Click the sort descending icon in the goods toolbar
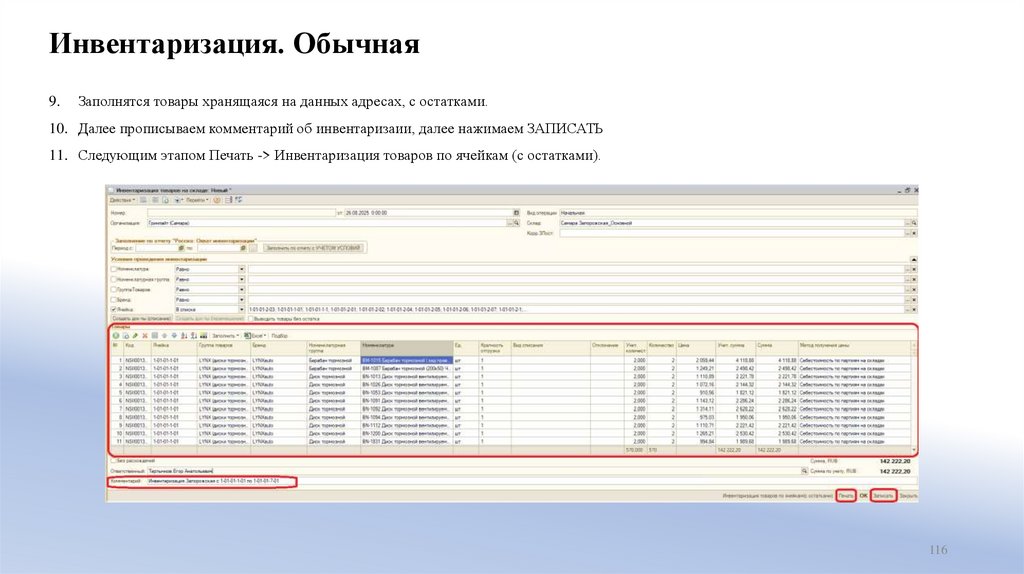The image size is (1024, 574). [x=194, y=336]
